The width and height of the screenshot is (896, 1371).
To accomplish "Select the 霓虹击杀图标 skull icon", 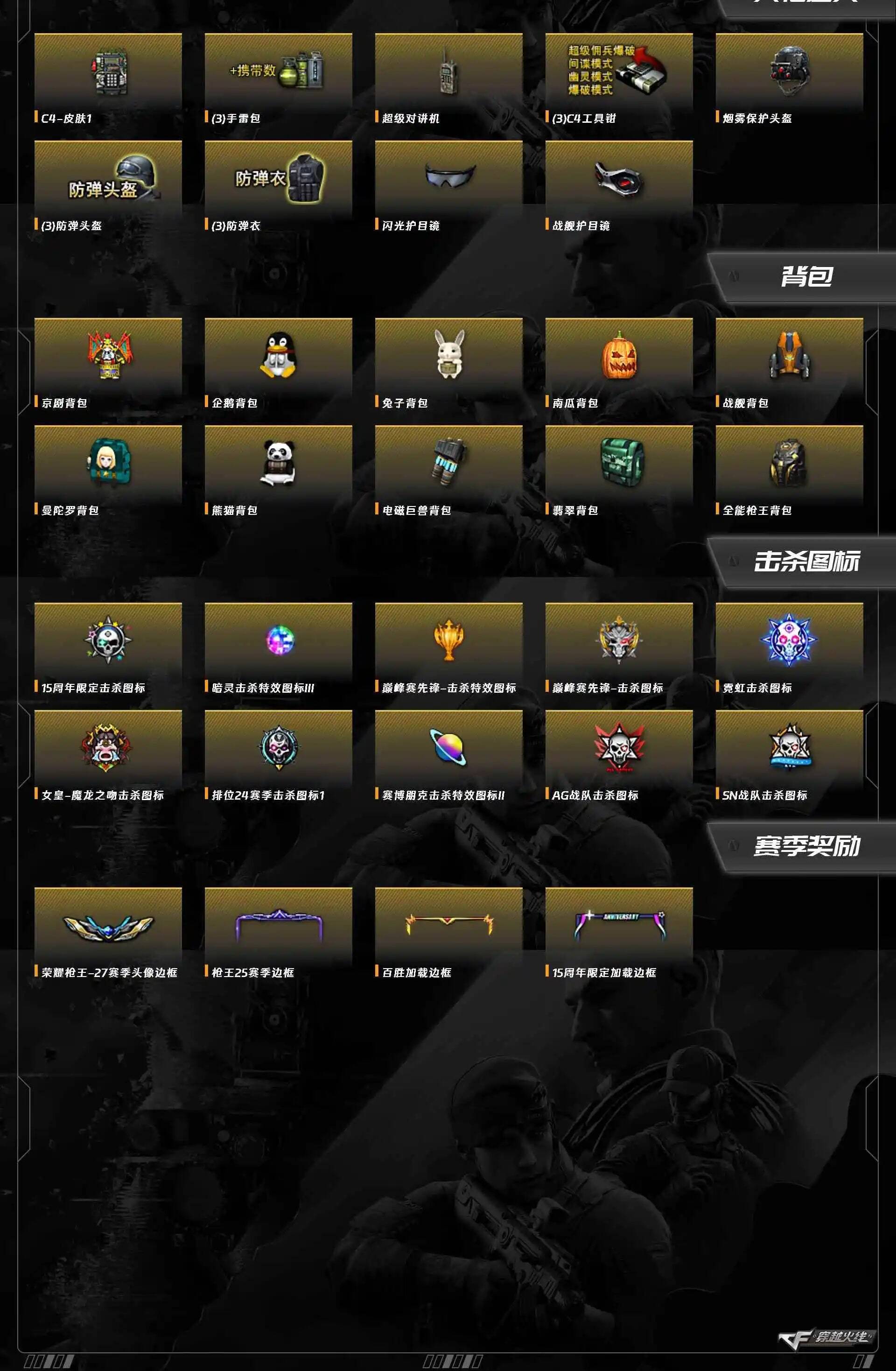I will tap(789, 640).
